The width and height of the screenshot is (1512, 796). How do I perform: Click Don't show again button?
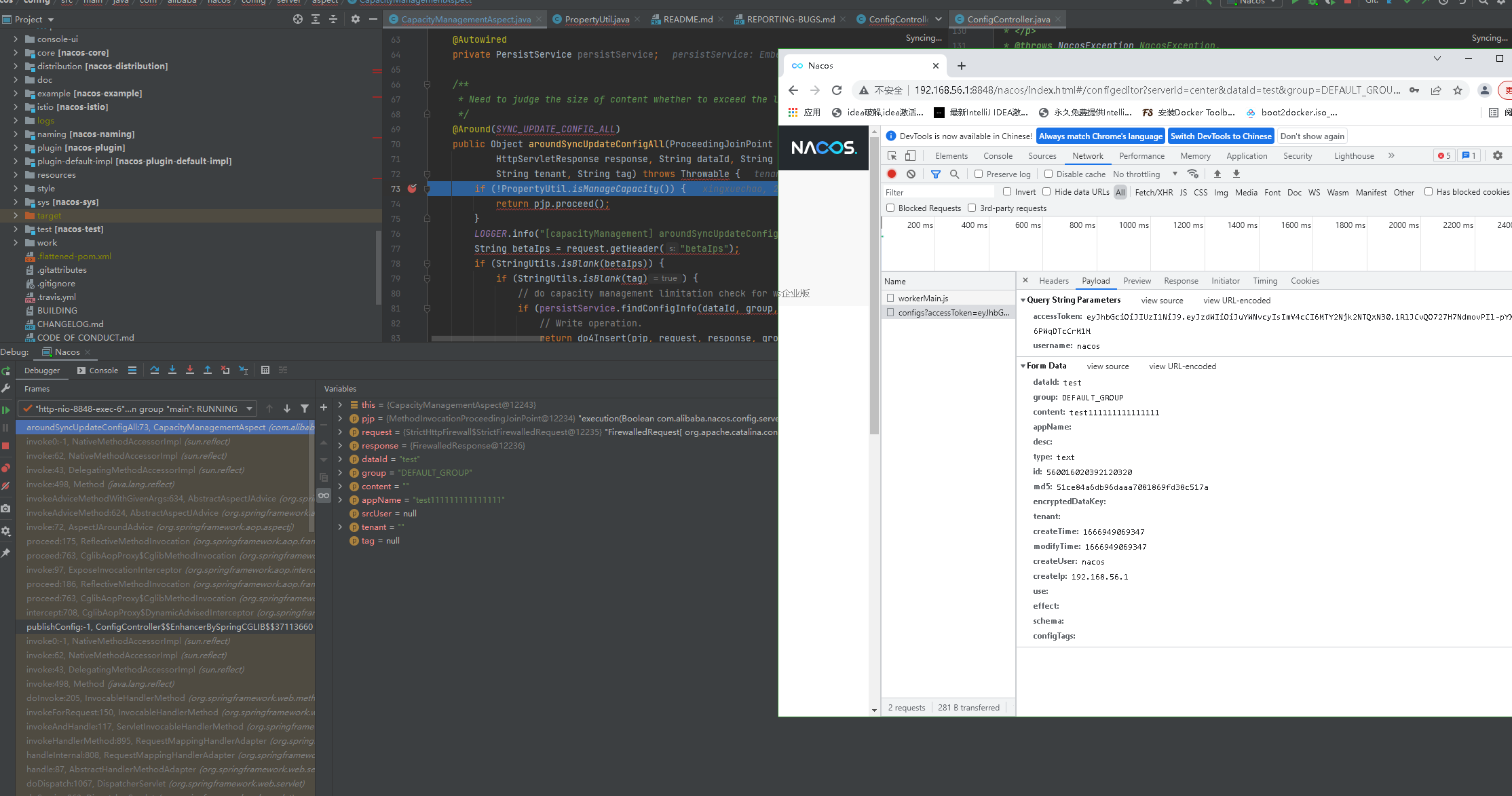[x=1312, y=136]
